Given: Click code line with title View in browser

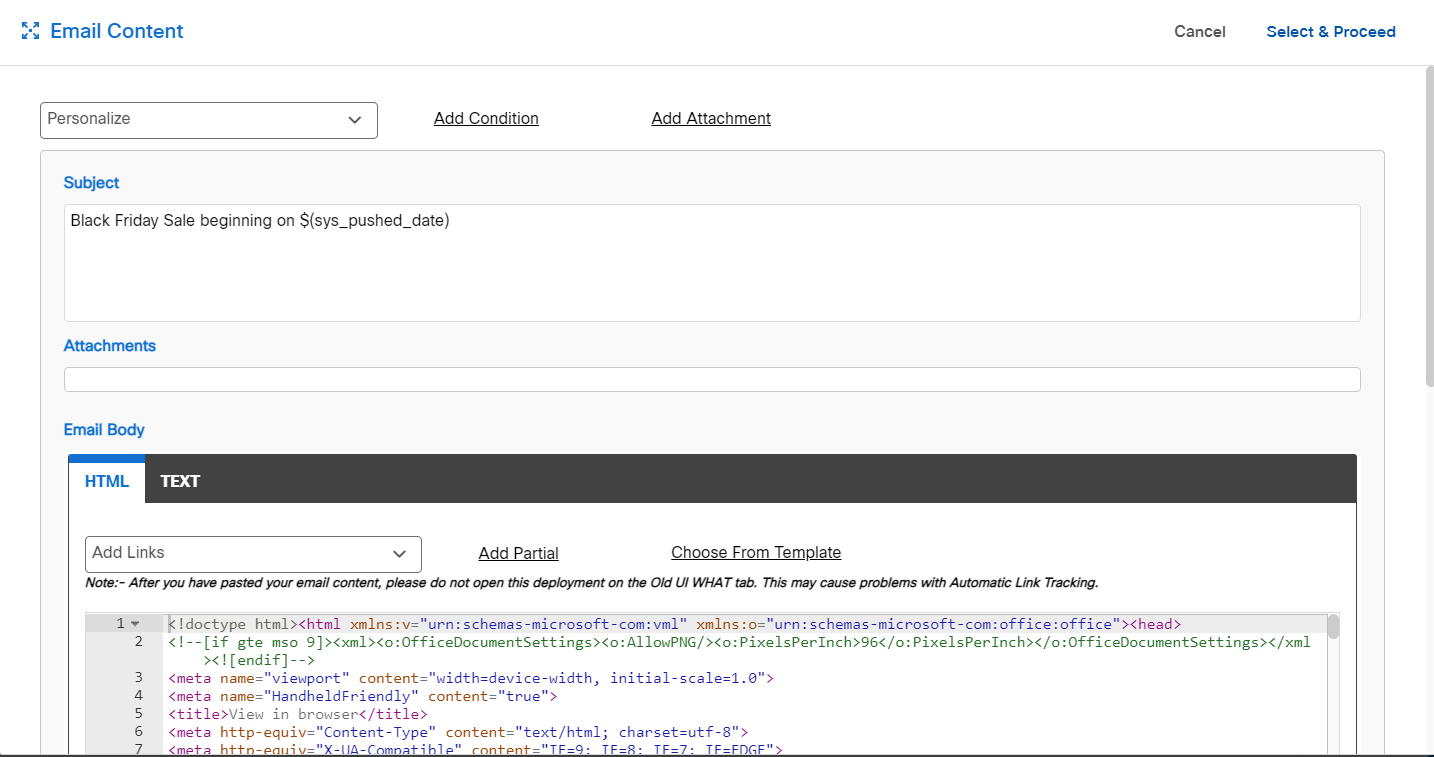Looking at the screenshot, I should pyautogui.click(x=298, y=714).
